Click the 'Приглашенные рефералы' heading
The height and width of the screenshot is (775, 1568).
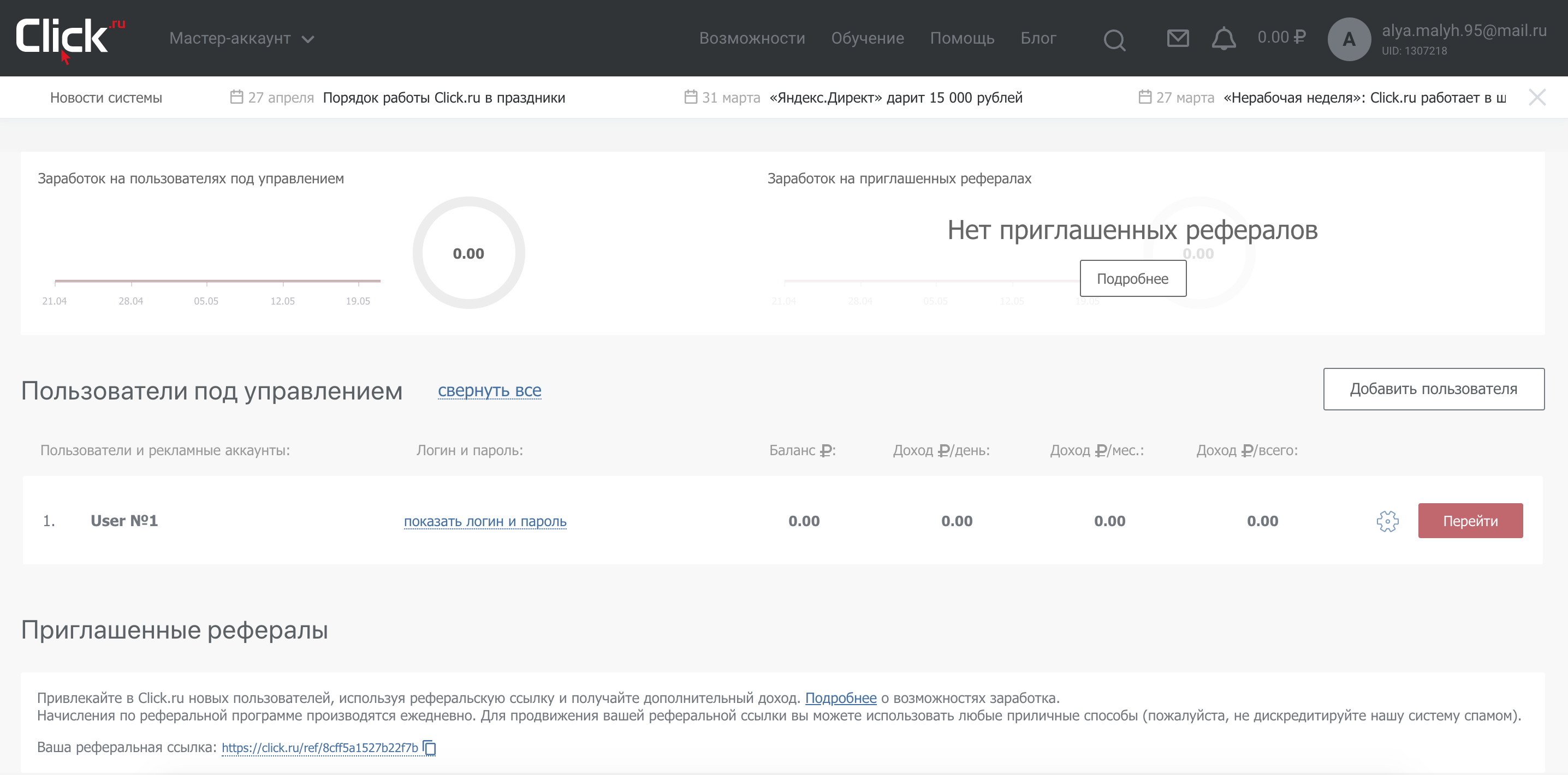coord(175,630)
